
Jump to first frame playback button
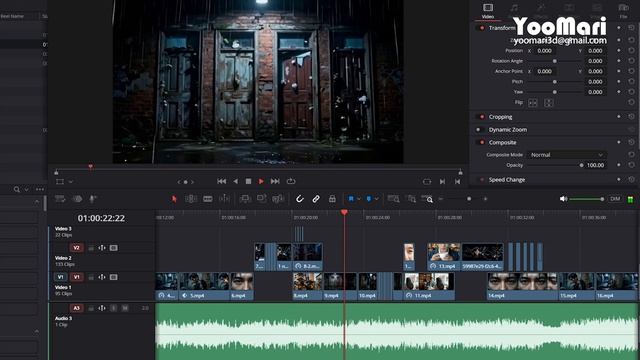[222, 181]
